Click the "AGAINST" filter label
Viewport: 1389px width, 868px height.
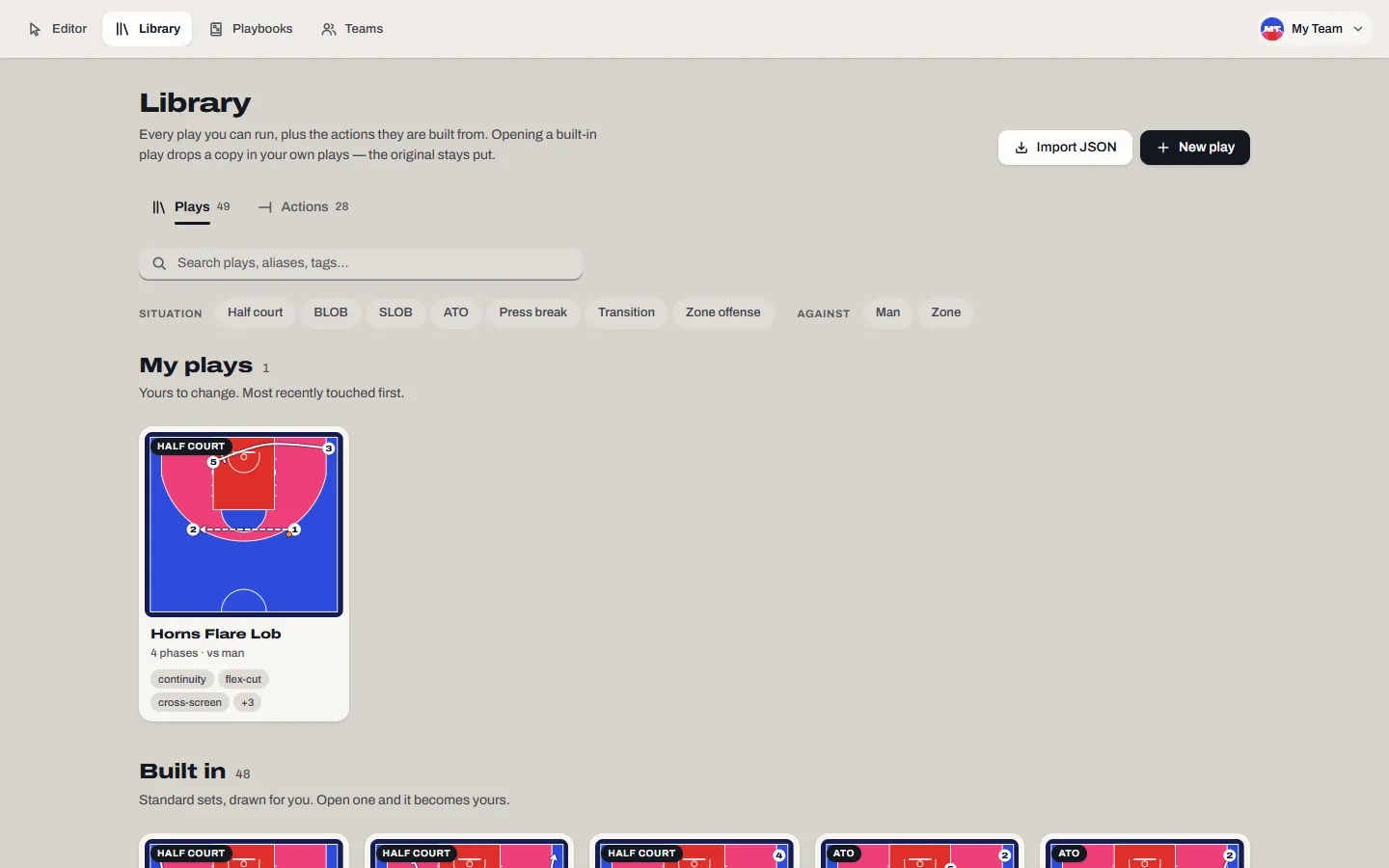coord(824,313)
